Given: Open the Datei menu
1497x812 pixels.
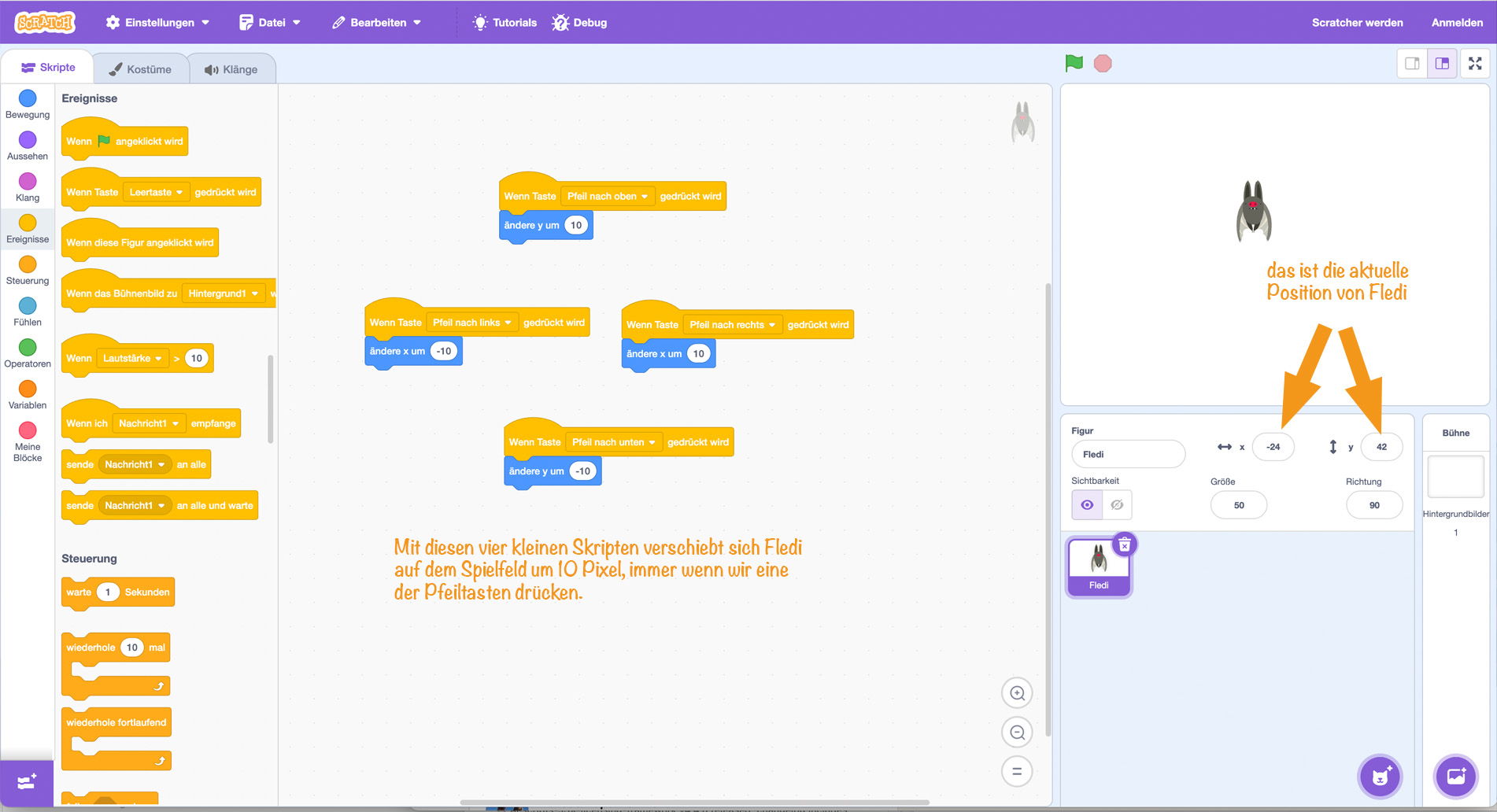Looking at the screenshot, I should (270, 23).
